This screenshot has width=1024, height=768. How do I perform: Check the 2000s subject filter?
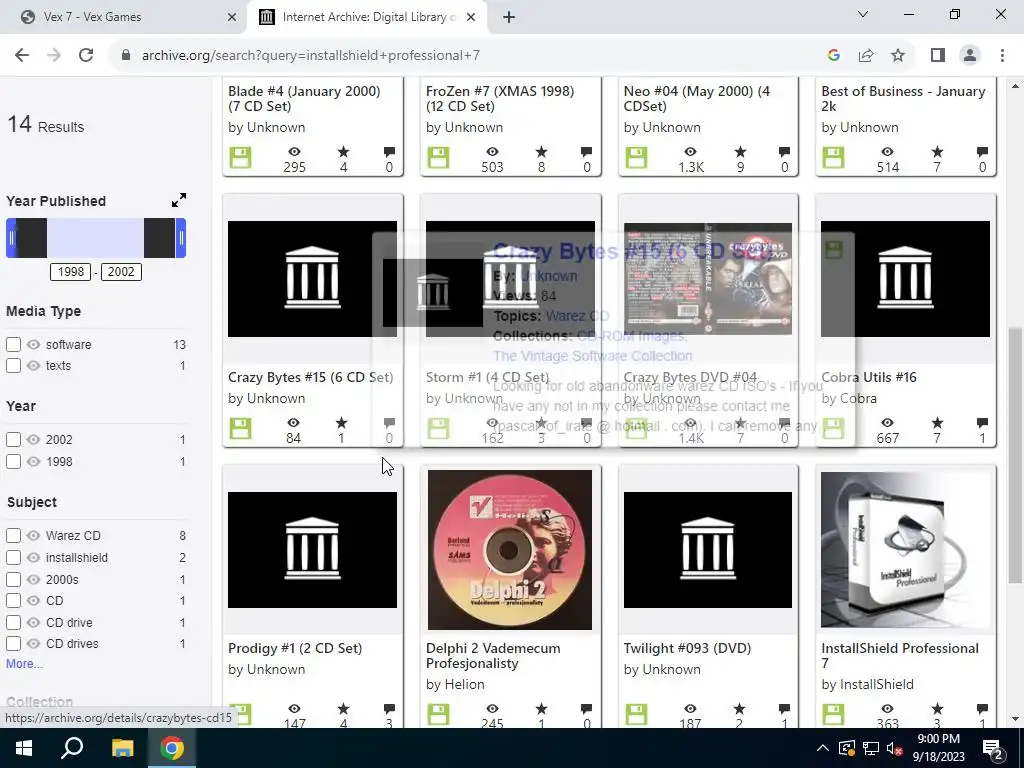pyautogui.click(x=13, y=579)
